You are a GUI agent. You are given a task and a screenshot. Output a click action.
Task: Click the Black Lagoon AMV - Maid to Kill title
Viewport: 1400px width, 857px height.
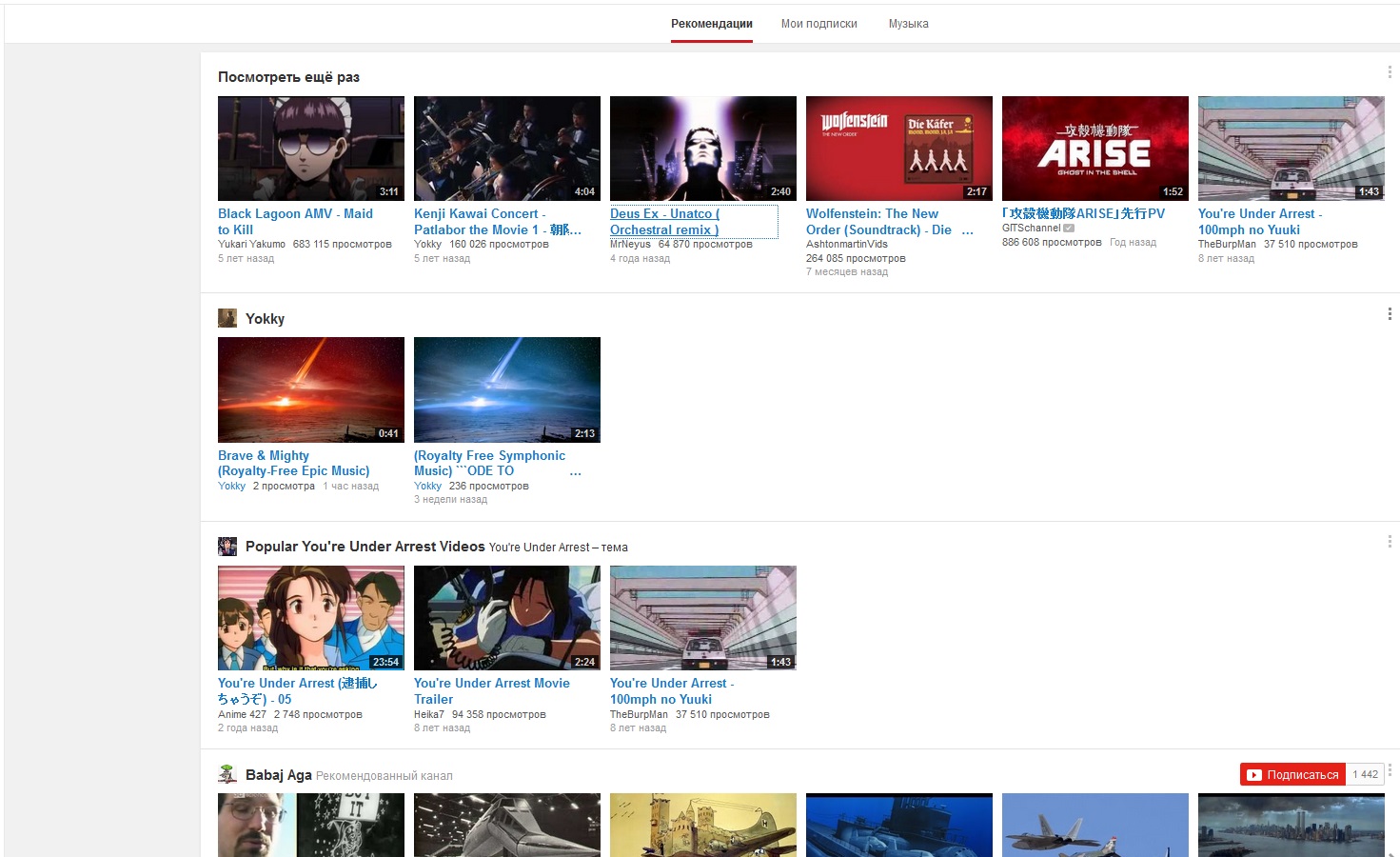pos(295,222)
